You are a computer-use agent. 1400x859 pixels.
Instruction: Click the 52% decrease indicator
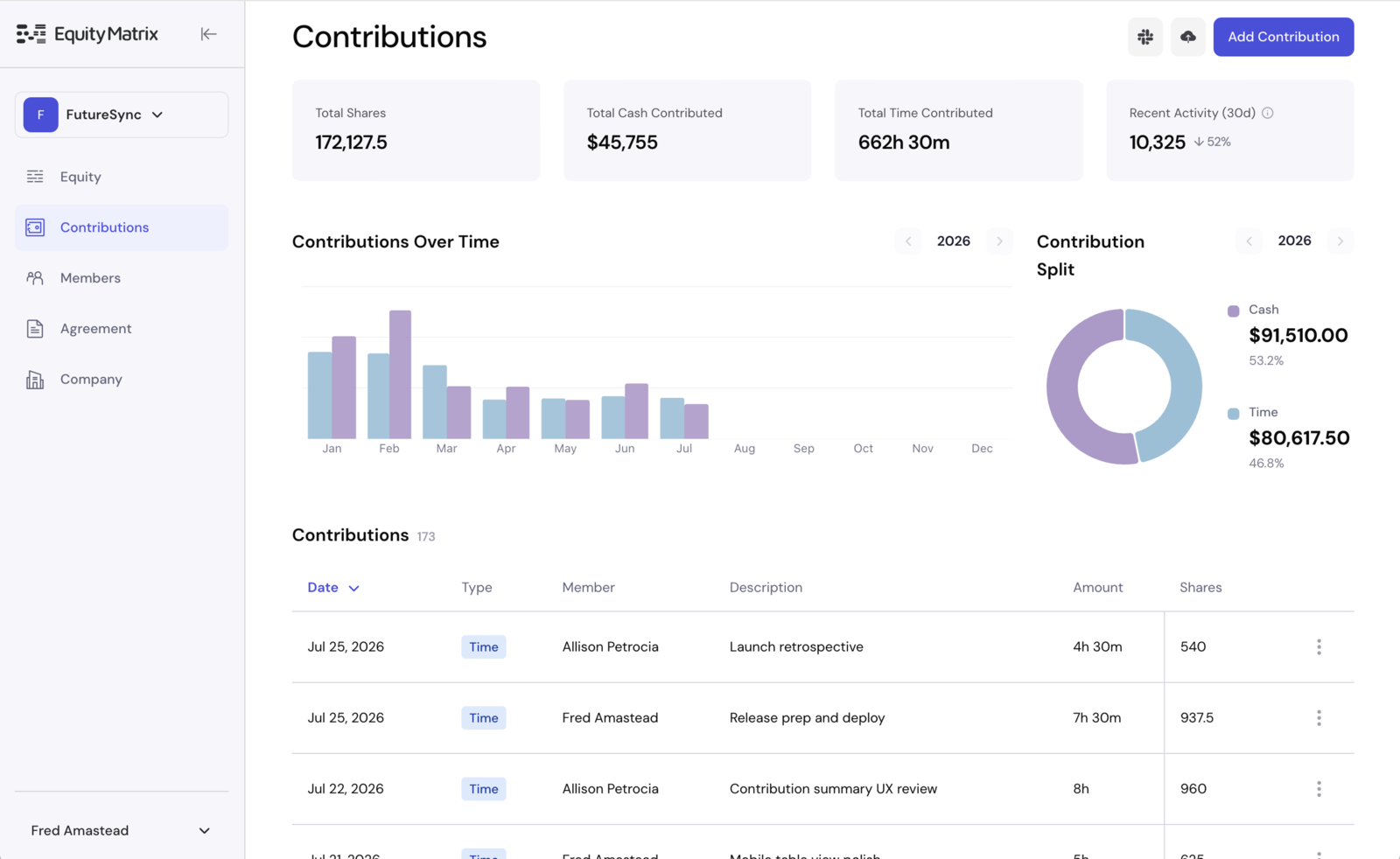tap(1213, 142)
